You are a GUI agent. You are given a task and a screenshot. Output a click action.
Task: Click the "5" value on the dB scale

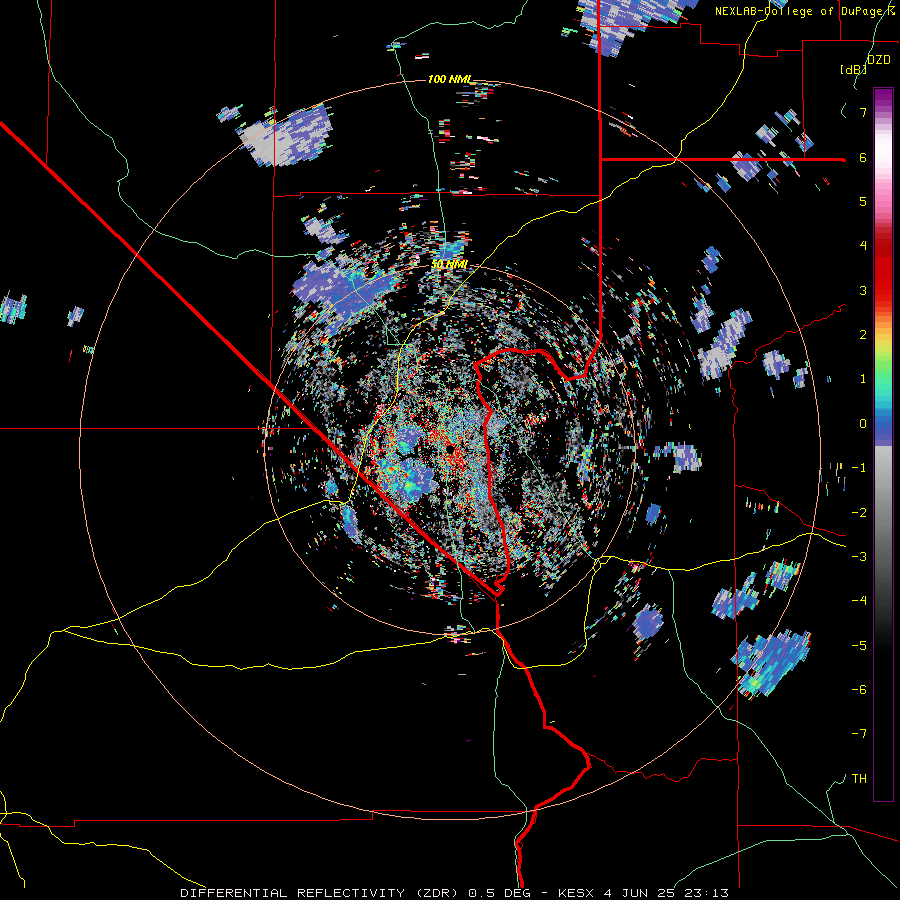(x=863, y=201)
